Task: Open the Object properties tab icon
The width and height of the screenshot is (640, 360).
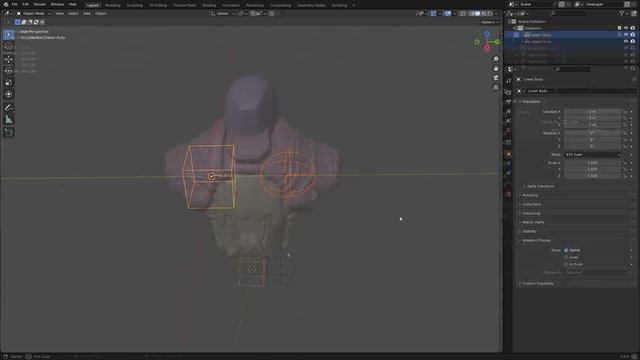Action: pos(509,154)
